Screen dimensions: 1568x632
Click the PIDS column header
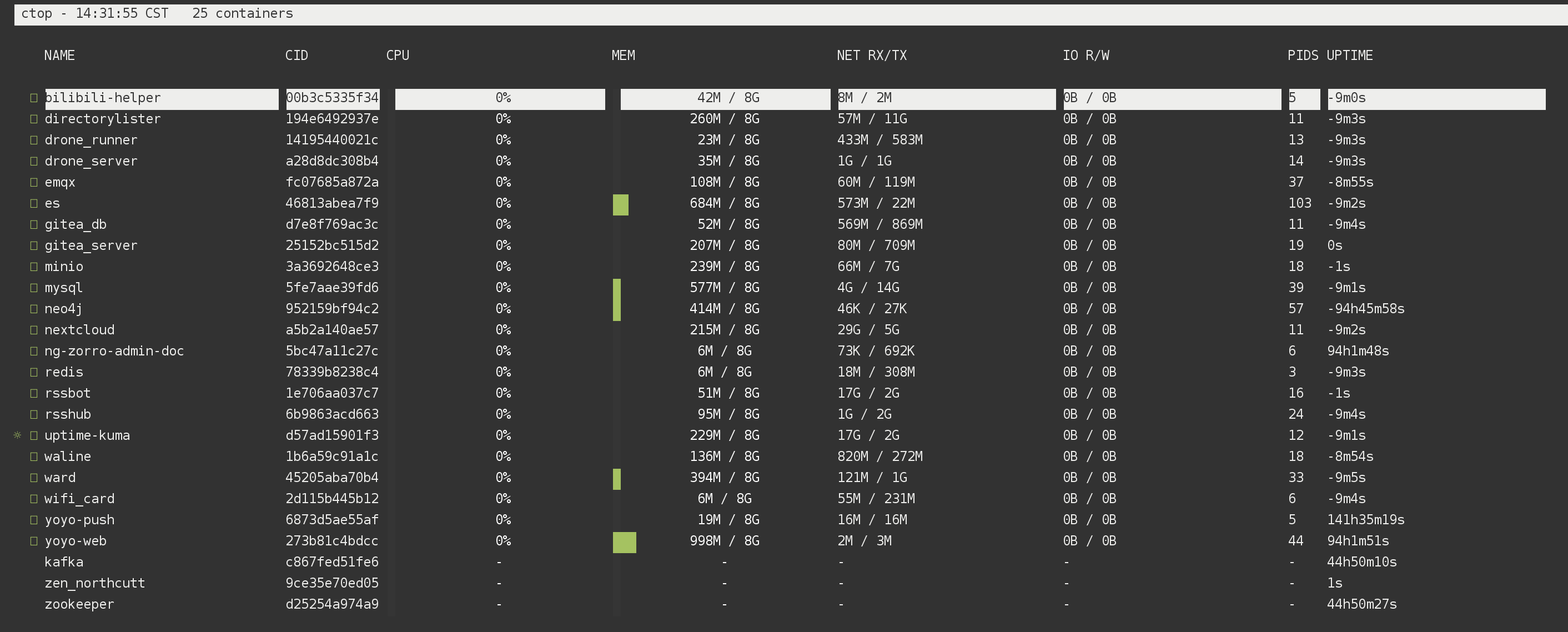click(1303, 56)
